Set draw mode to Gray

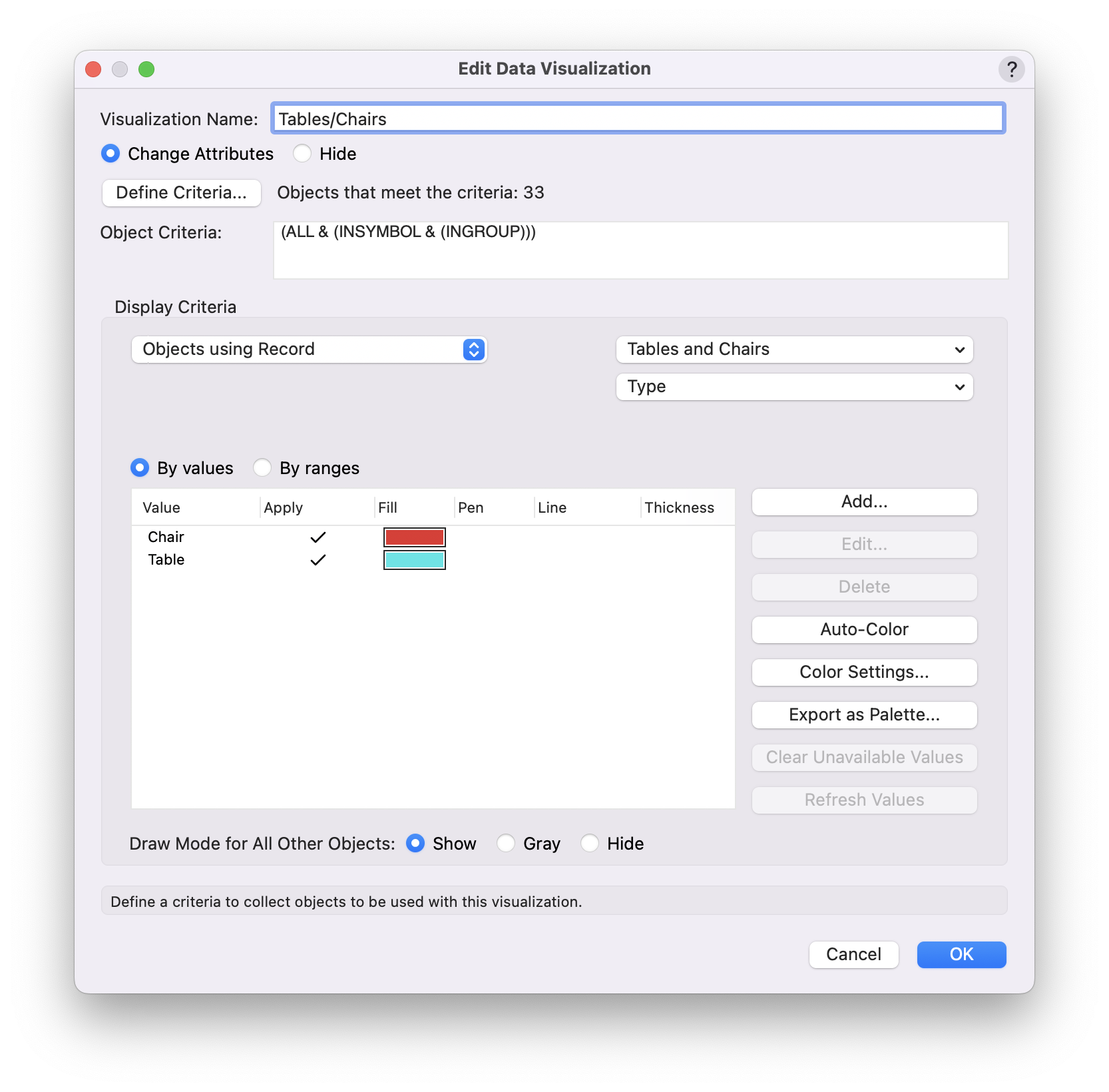point(506,843)
